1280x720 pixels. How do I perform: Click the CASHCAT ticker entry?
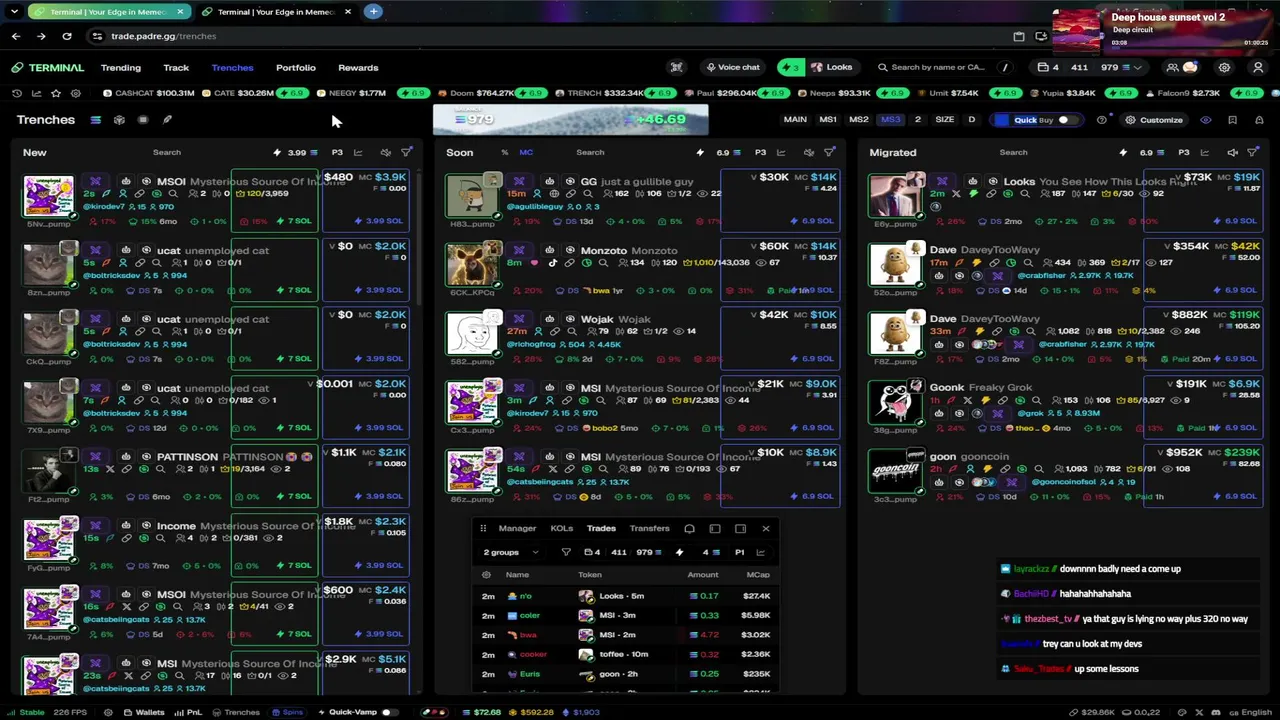pos(149,93)
